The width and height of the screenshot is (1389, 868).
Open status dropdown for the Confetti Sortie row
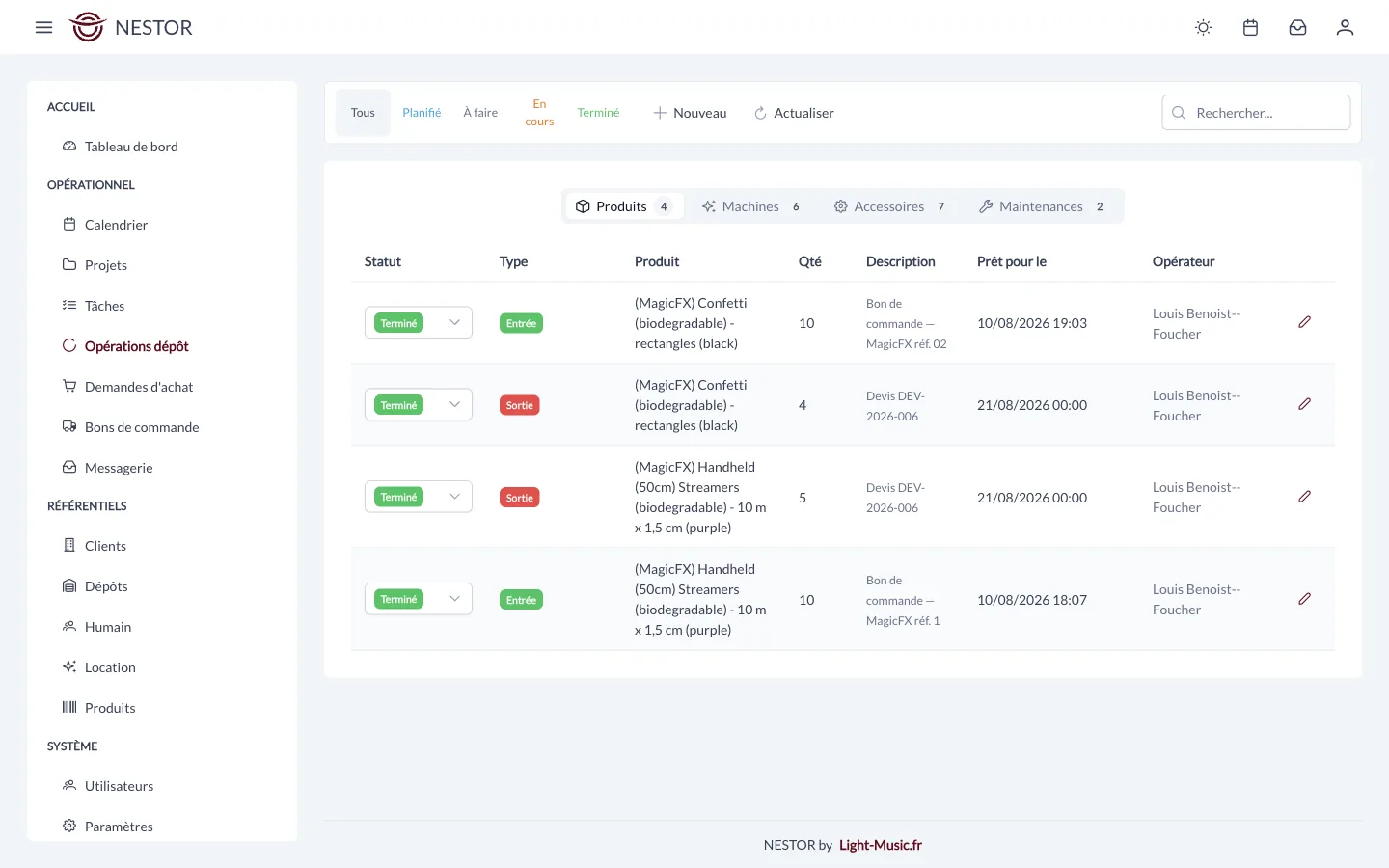pos(419,405)
